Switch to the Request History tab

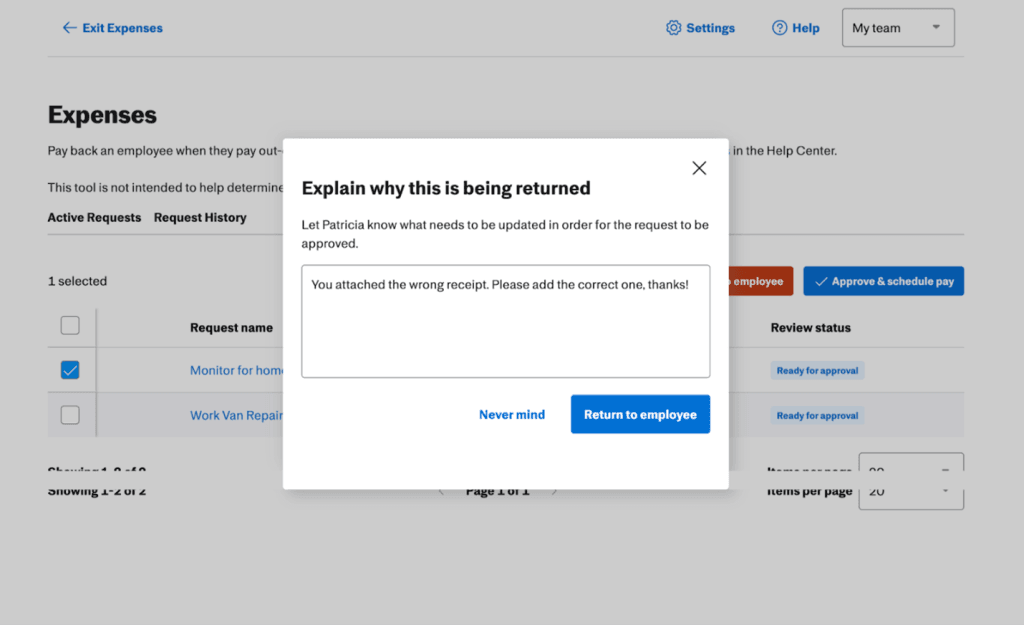coord(200,217)
